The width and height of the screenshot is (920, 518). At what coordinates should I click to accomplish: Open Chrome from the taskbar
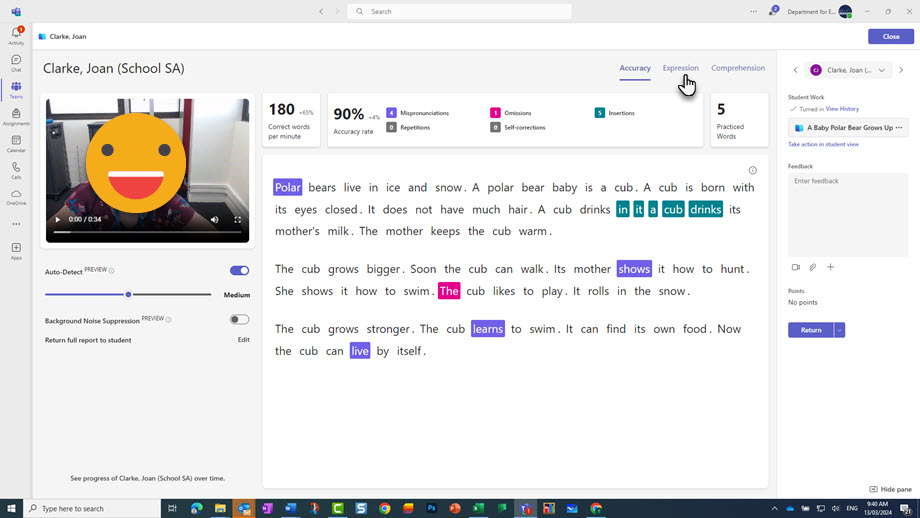[x=384, y=508]
